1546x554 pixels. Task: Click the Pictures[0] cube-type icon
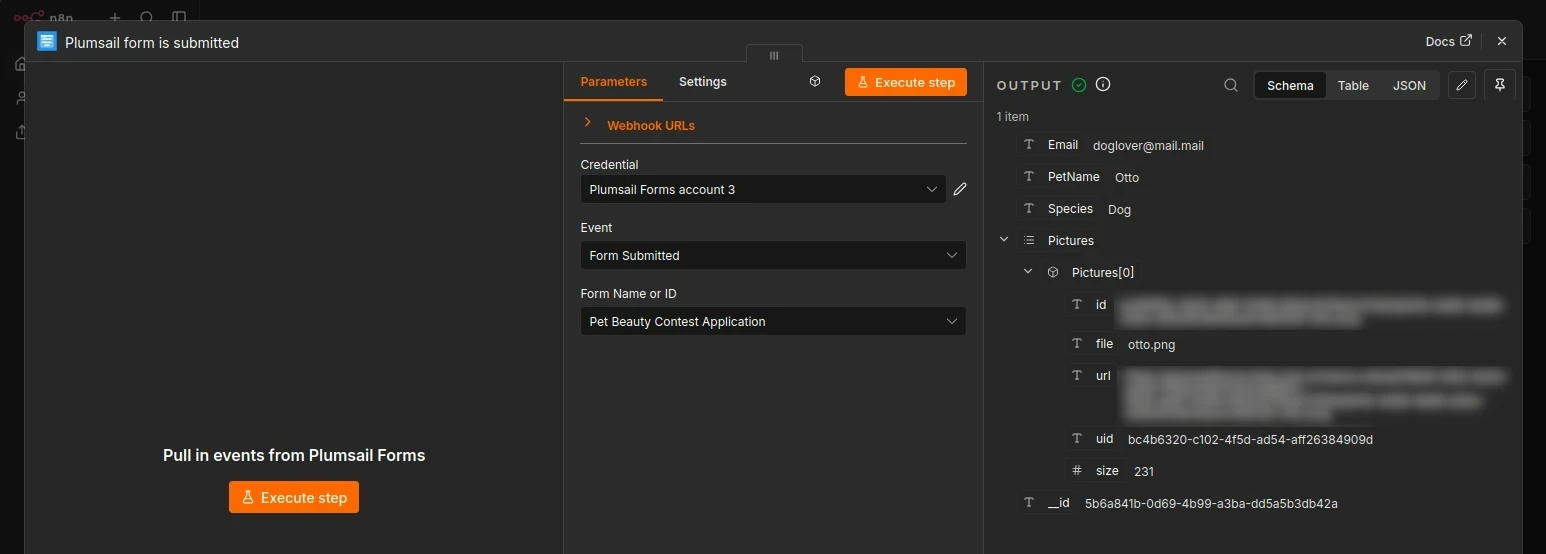point(1053,272)
